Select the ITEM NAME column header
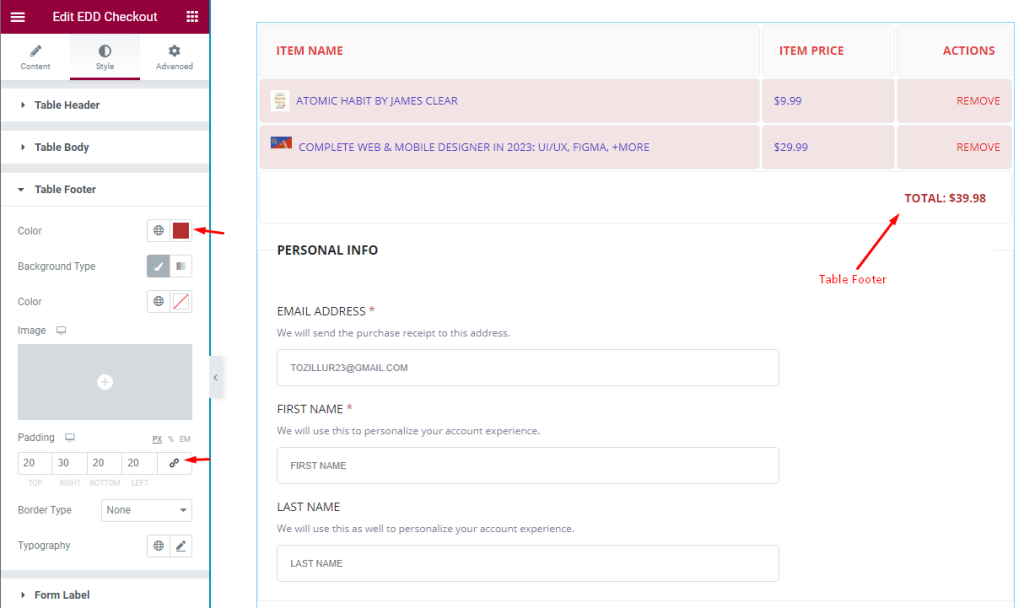 coord(310,51)
